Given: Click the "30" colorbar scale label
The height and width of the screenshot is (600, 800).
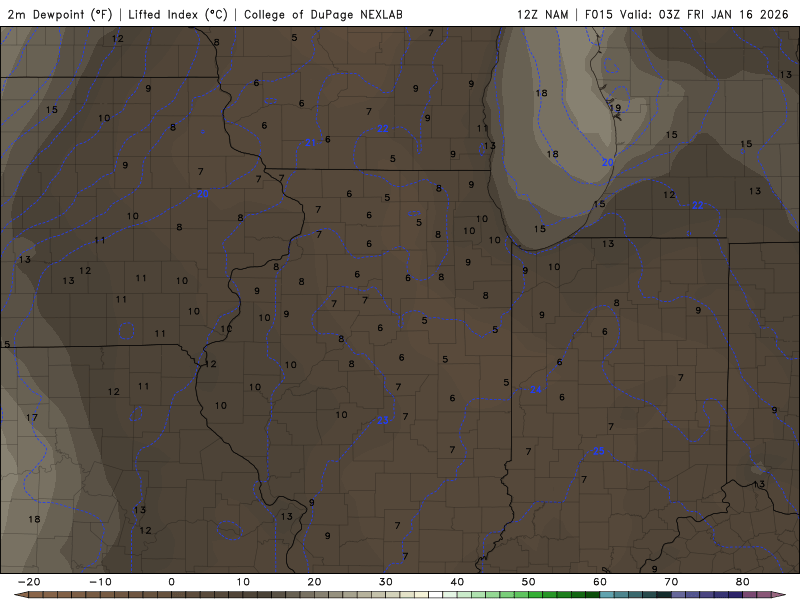Looking at the screenshot, I should tap(386, 582).
